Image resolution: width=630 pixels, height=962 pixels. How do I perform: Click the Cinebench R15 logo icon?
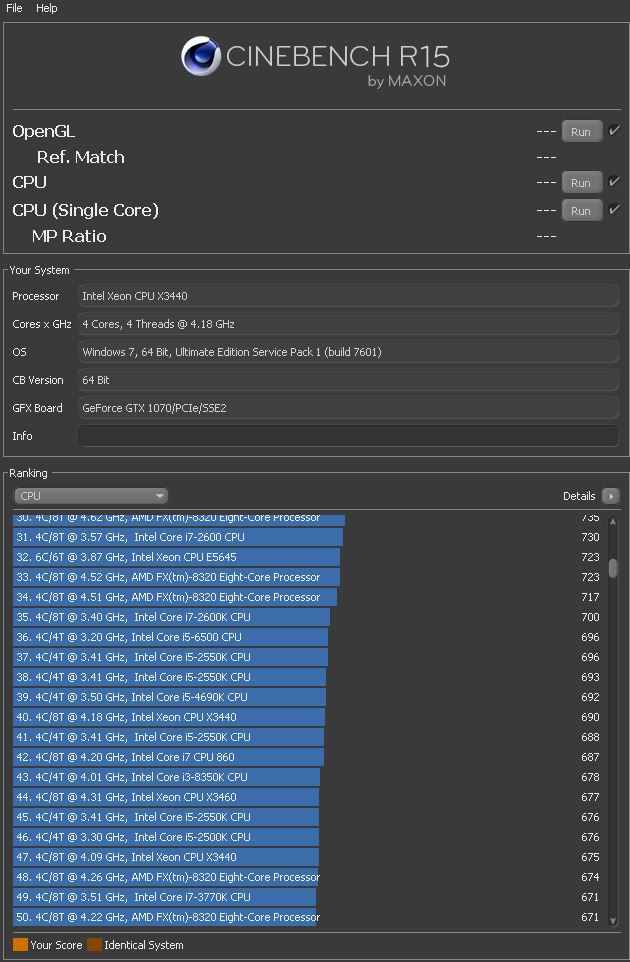click(x=201, y=57)
